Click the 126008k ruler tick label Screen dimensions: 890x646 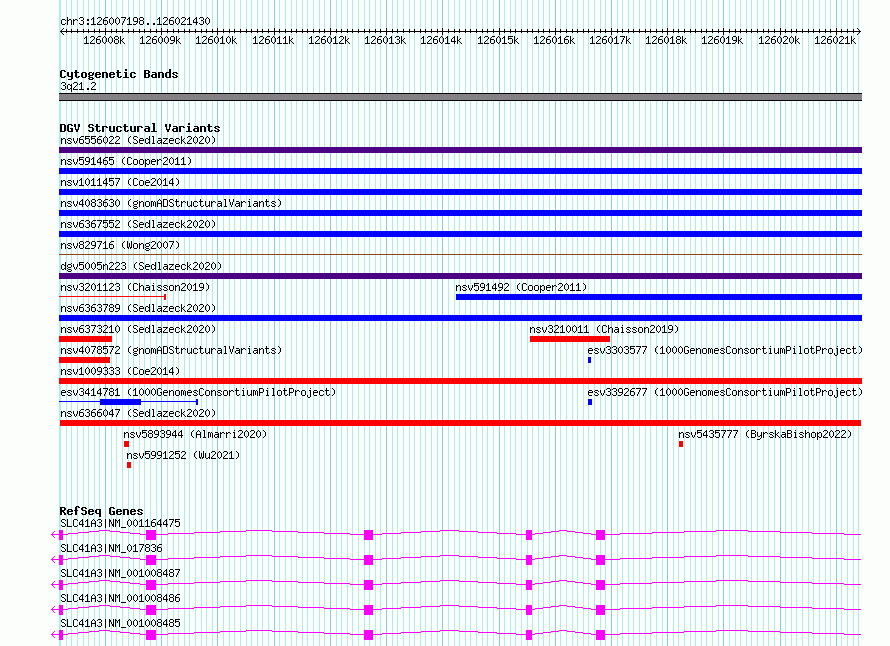(104, 40)
